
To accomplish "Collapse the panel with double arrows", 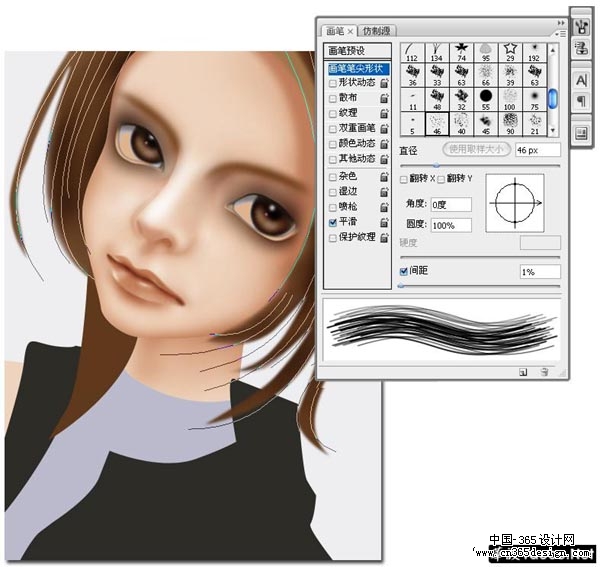I will [561, 23].
